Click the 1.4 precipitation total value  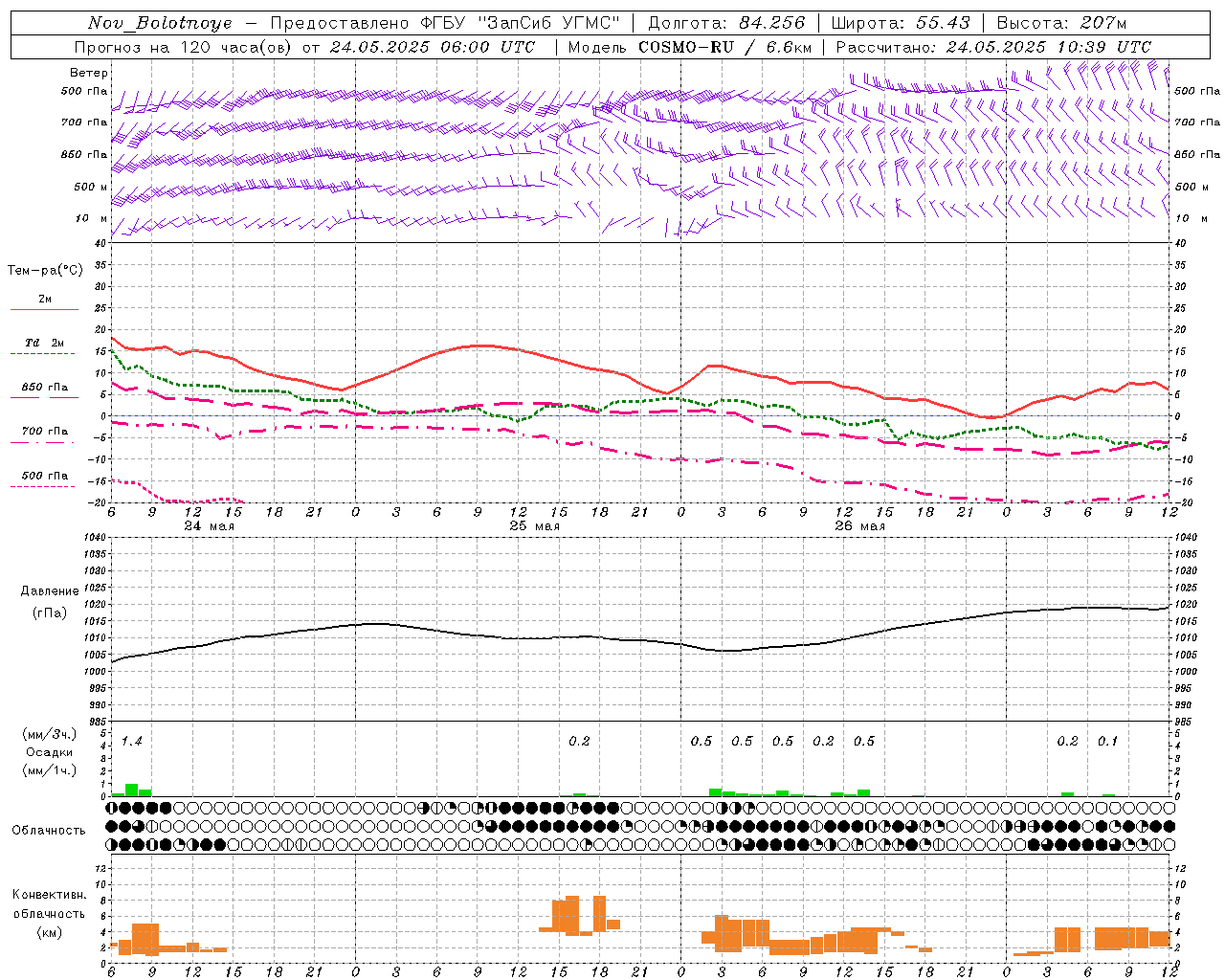131,742
